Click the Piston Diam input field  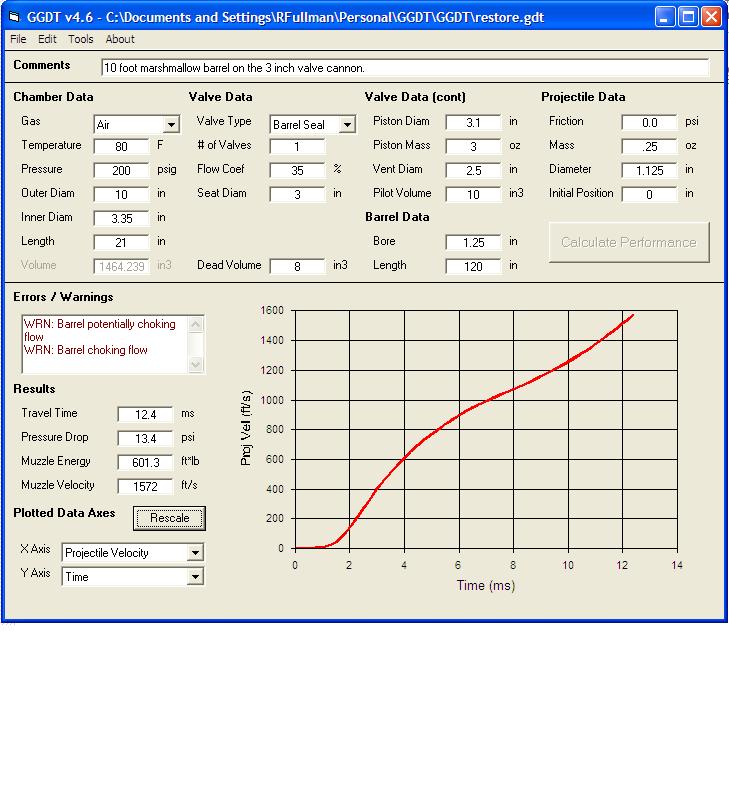tap(473, 122)
